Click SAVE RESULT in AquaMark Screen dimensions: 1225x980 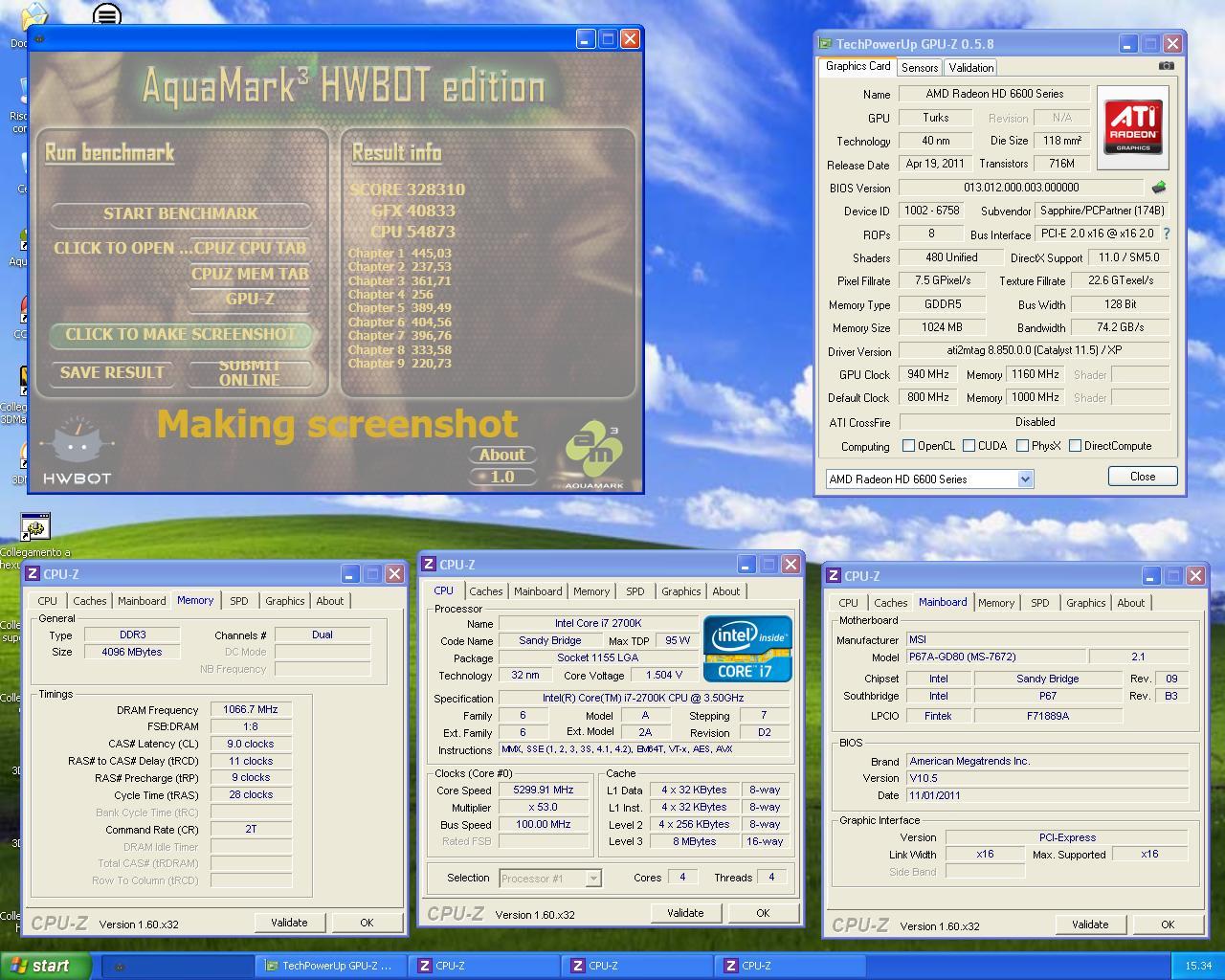112,373
